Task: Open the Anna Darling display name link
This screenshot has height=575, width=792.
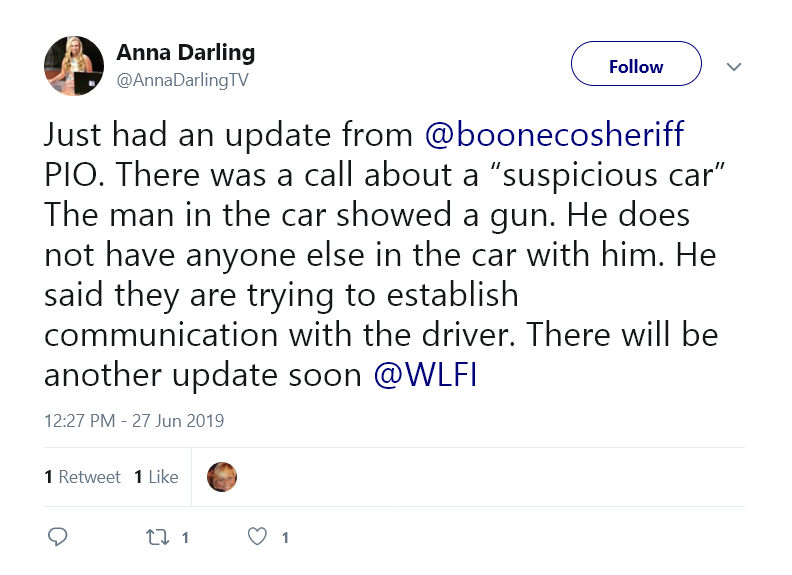Action: 185,52
